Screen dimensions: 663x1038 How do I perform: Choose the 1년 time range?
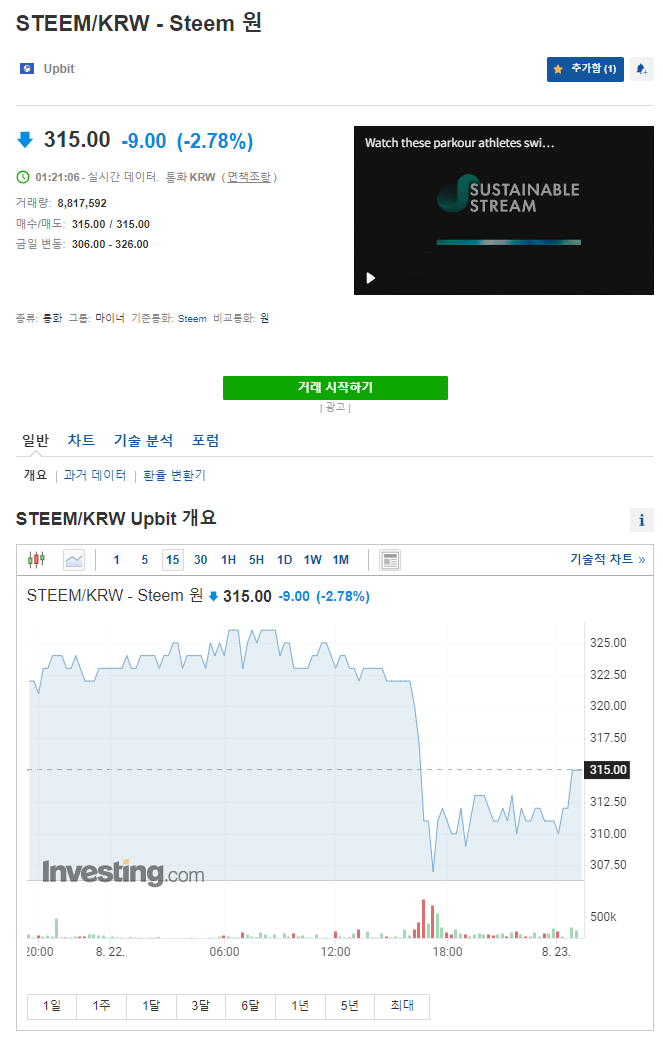coord(300,1006)
